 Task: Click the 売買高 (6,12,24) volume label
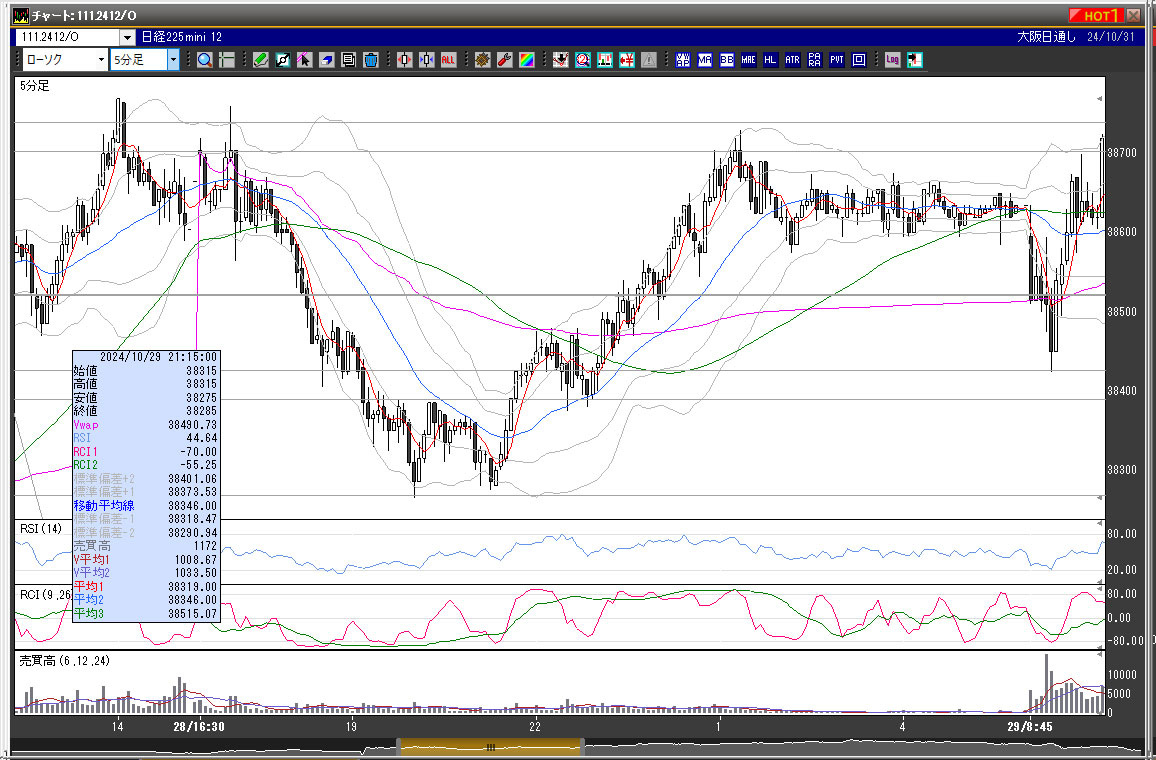click(x=64, y=661)
